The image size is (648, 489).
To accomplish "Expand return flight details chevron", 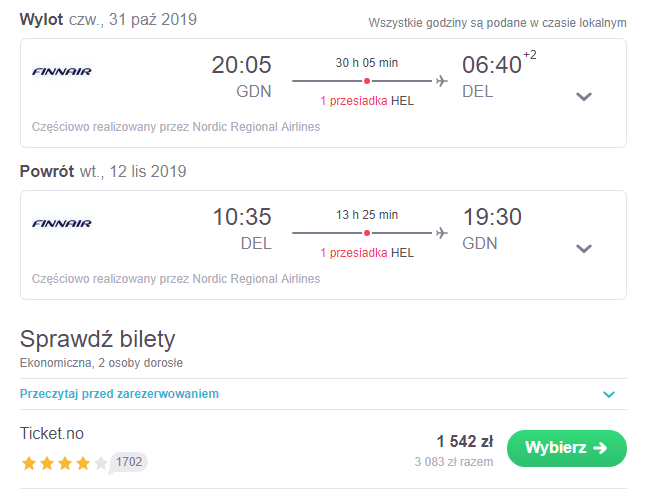I will click(584, 249).
